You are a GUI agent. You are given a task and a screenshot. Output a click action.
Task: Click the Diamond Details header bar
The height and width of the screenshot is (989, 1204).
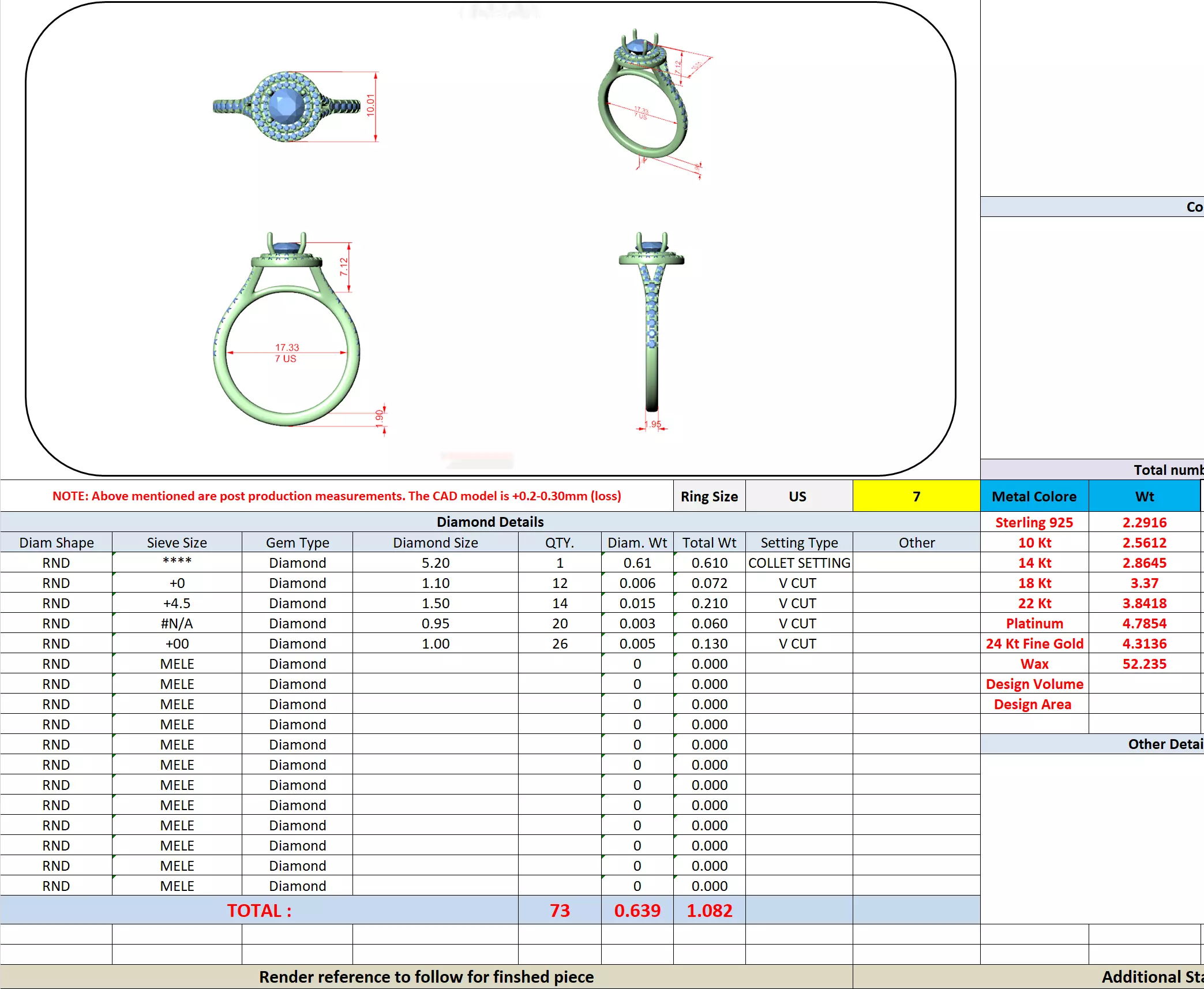coord(490,522)
